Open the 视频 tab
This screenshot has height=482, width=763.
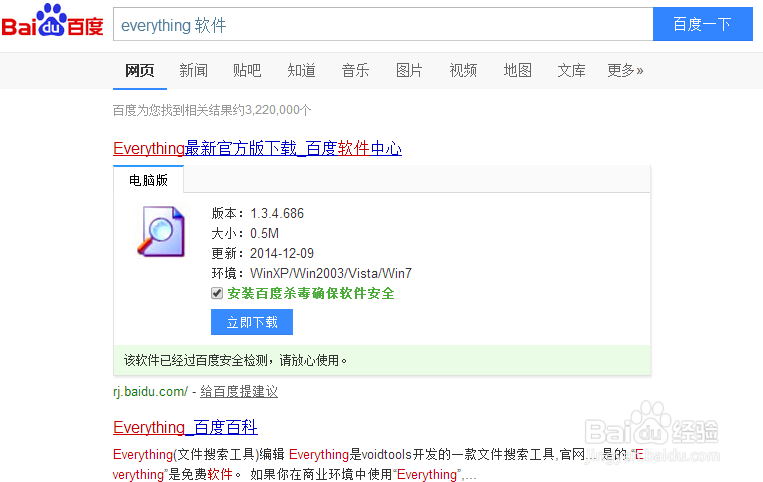pos(463,71)
